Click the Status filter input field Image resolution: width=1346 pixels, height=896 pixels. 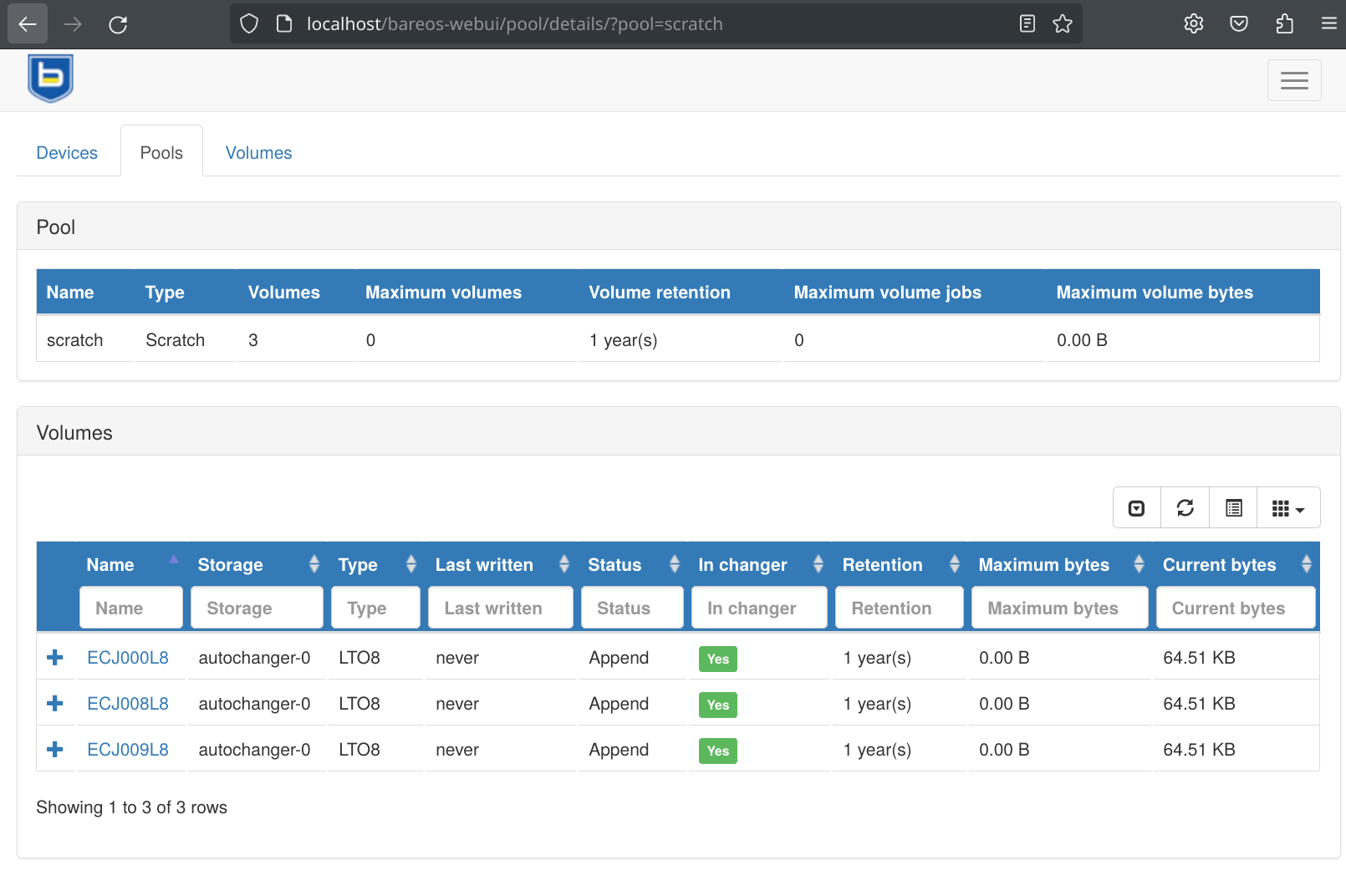click(x=632, y=608)
